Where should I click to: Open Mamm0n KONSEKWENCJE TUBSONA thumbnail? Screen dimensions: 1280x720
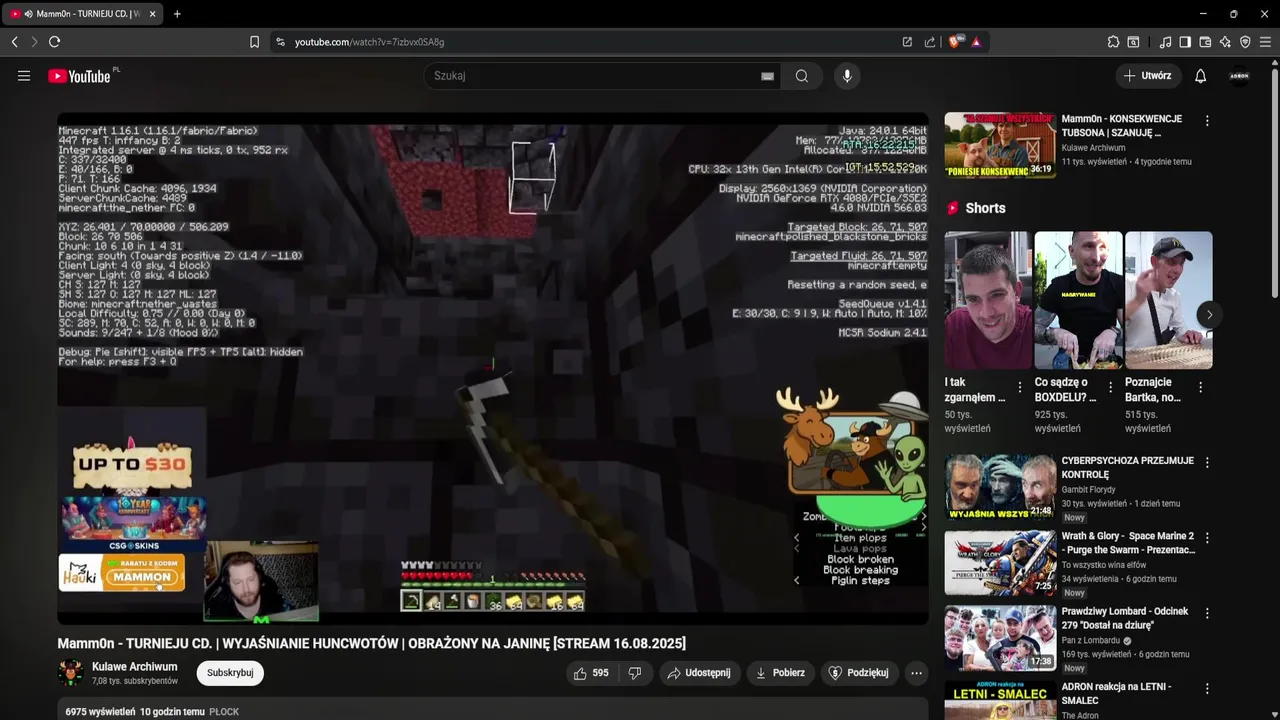[1000, 145]
